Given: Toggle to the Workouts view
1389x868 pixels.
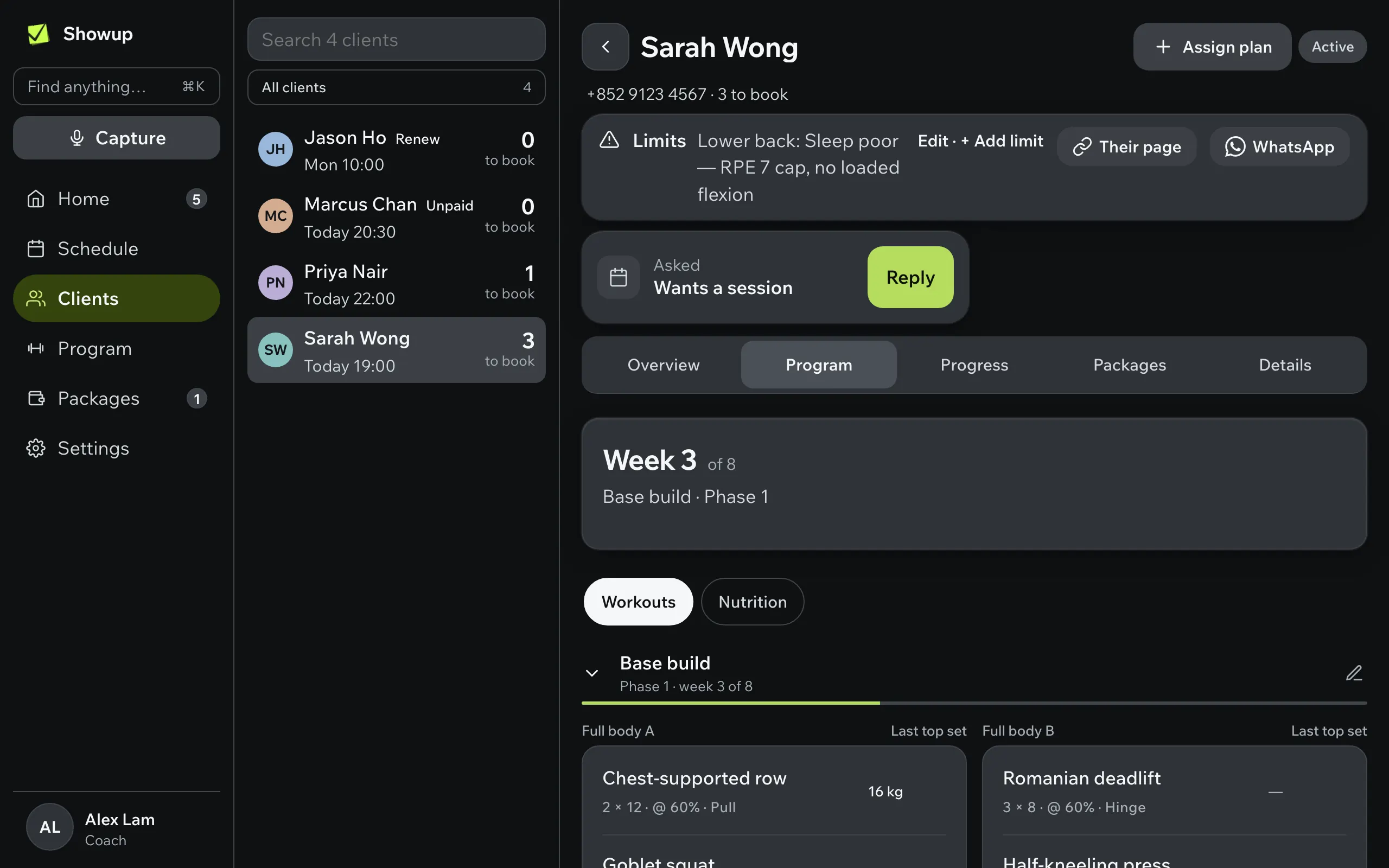Looking at the screenshot, I should click(x=638, y=602).
